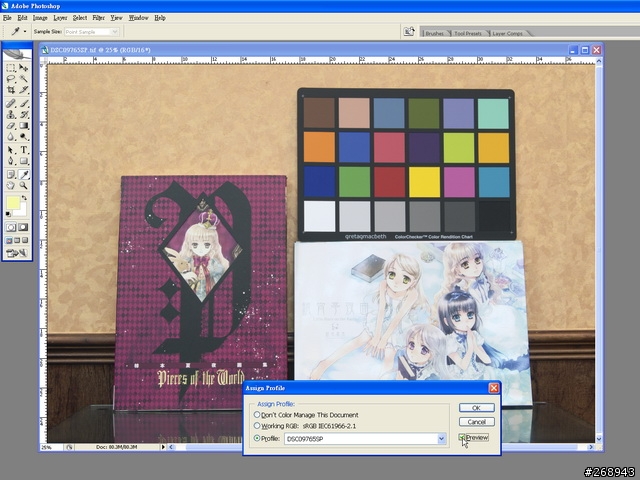Select the Healing Brush tool
This screenshot has width=640, height=480.
tap(11, 103)
